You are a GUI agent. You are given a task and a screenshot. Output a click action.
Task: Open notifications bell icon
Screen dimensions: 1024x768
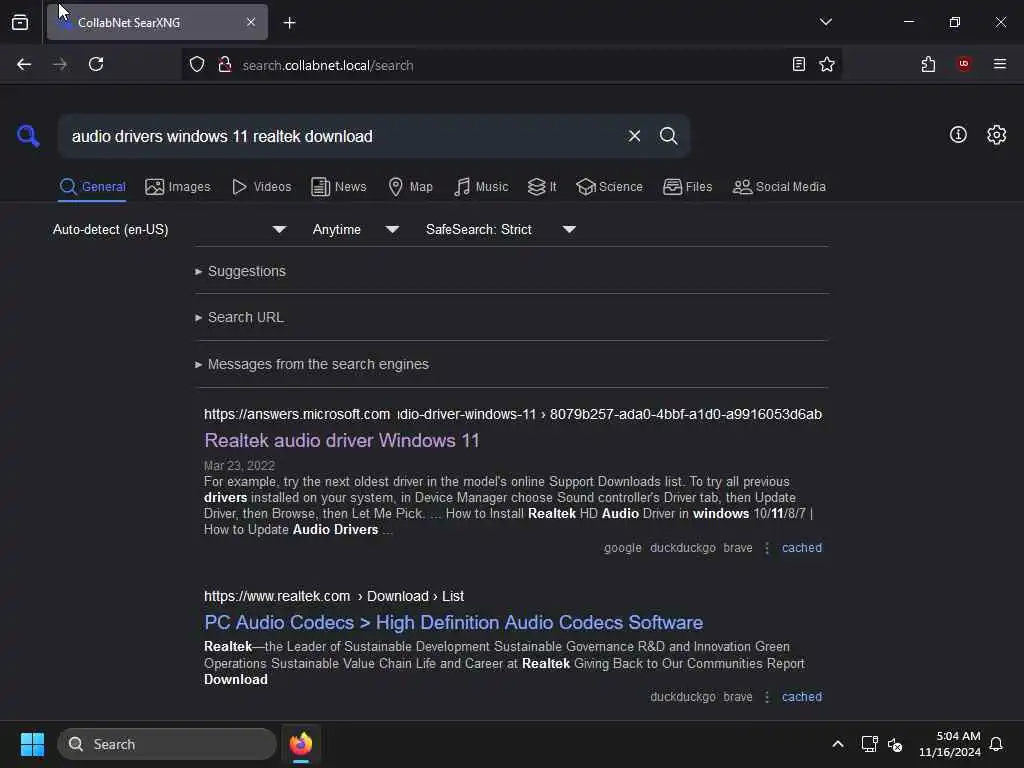pyautogui.click(x=996, y=744)
